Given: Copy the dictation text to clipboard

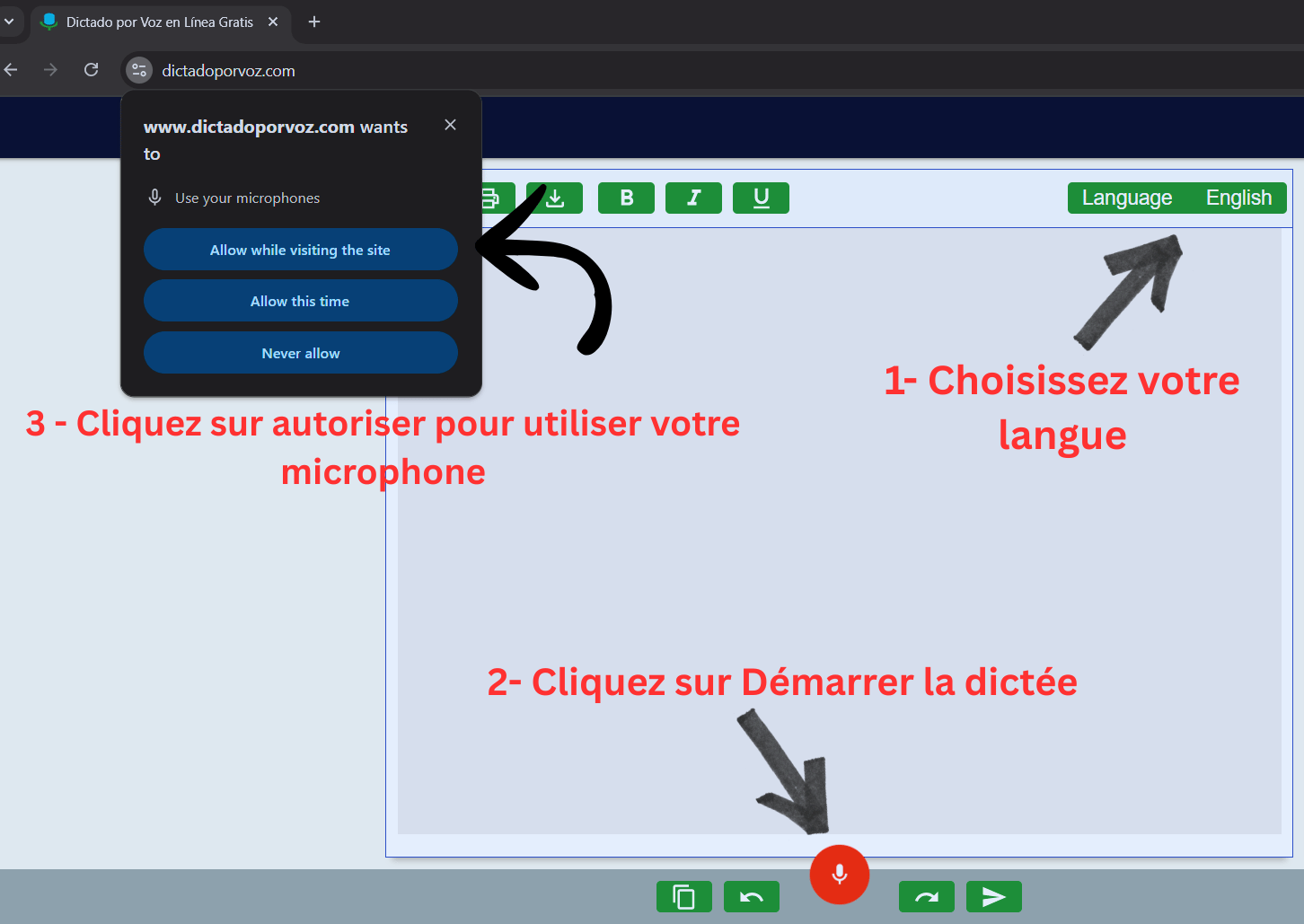Looking at the screenshot, I should pos(684,896).
